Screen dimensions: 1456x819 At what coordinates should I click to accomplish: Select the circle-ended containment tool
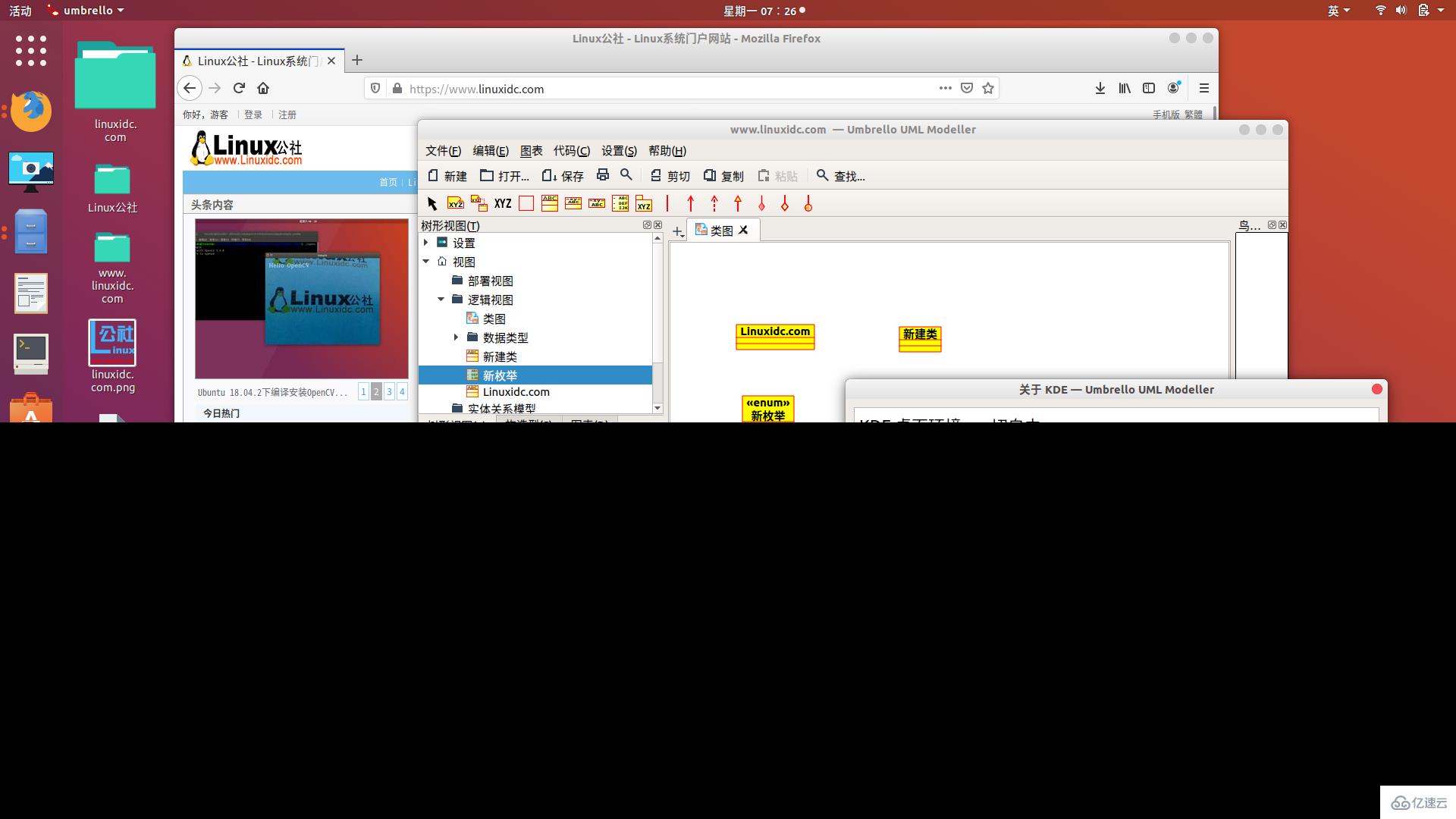point(808,203)
